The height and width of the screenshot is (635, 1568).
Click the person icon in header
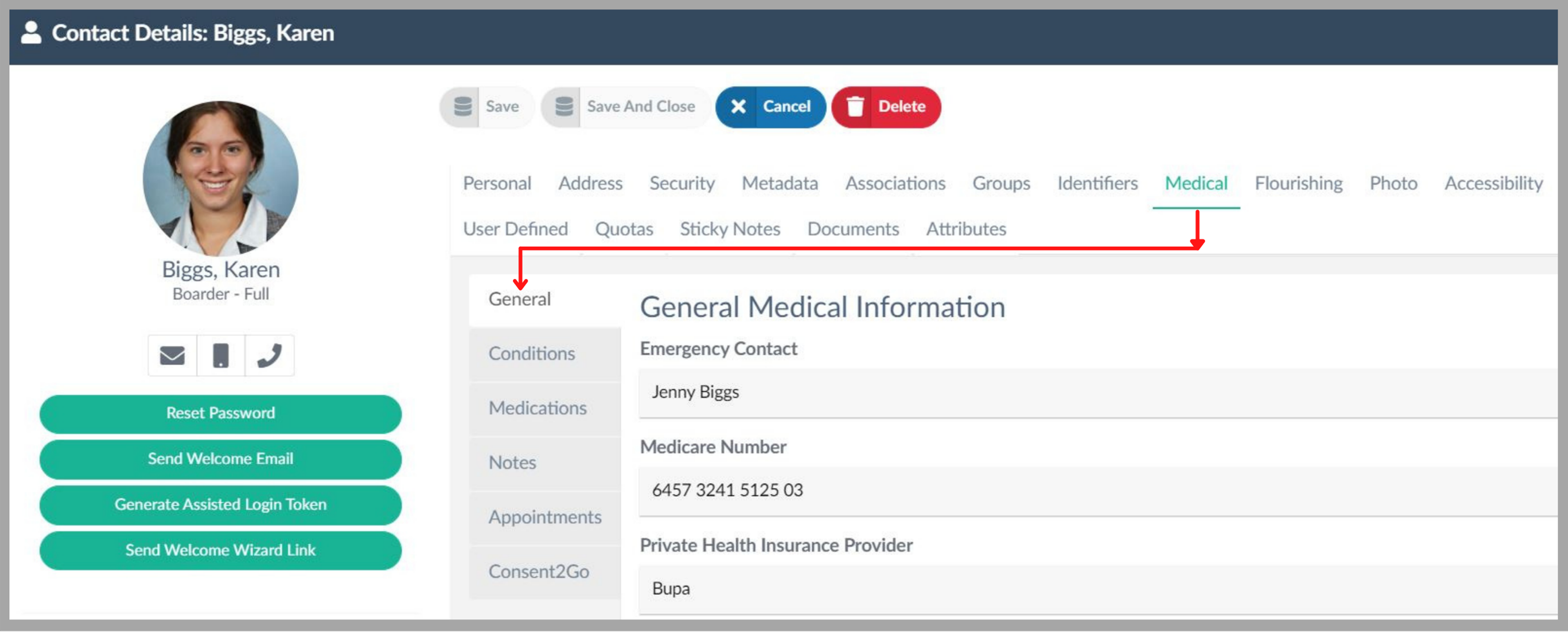[31, 33]
